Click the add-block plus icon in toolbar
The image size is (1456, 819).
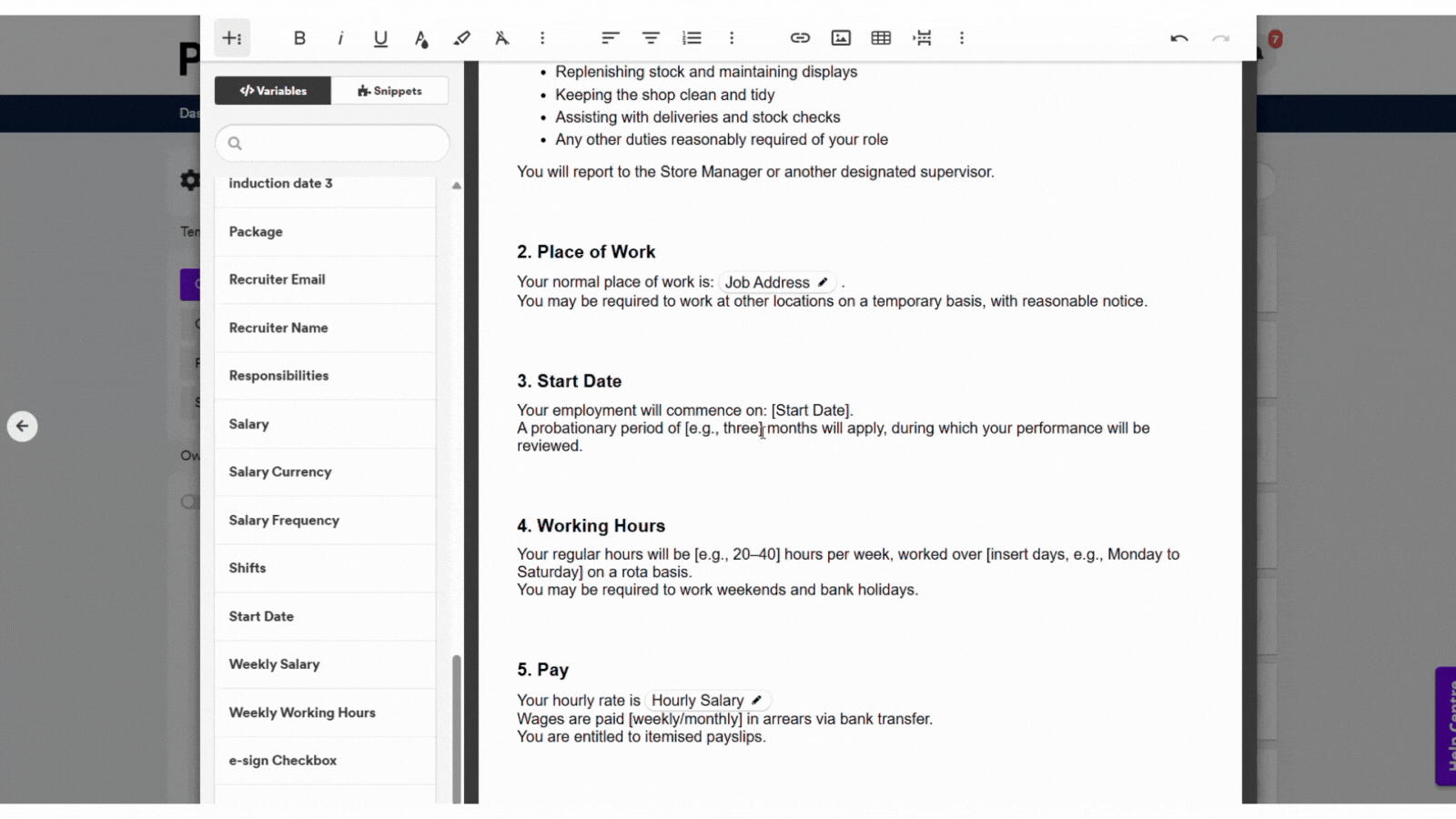[232, 38]
